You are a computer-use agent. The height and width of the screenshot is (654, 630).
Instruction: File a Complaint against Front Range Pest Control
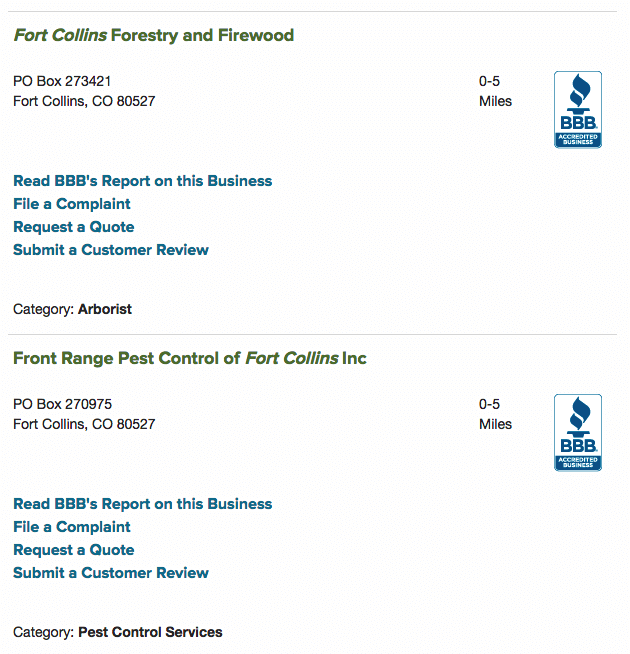(72, 527)
